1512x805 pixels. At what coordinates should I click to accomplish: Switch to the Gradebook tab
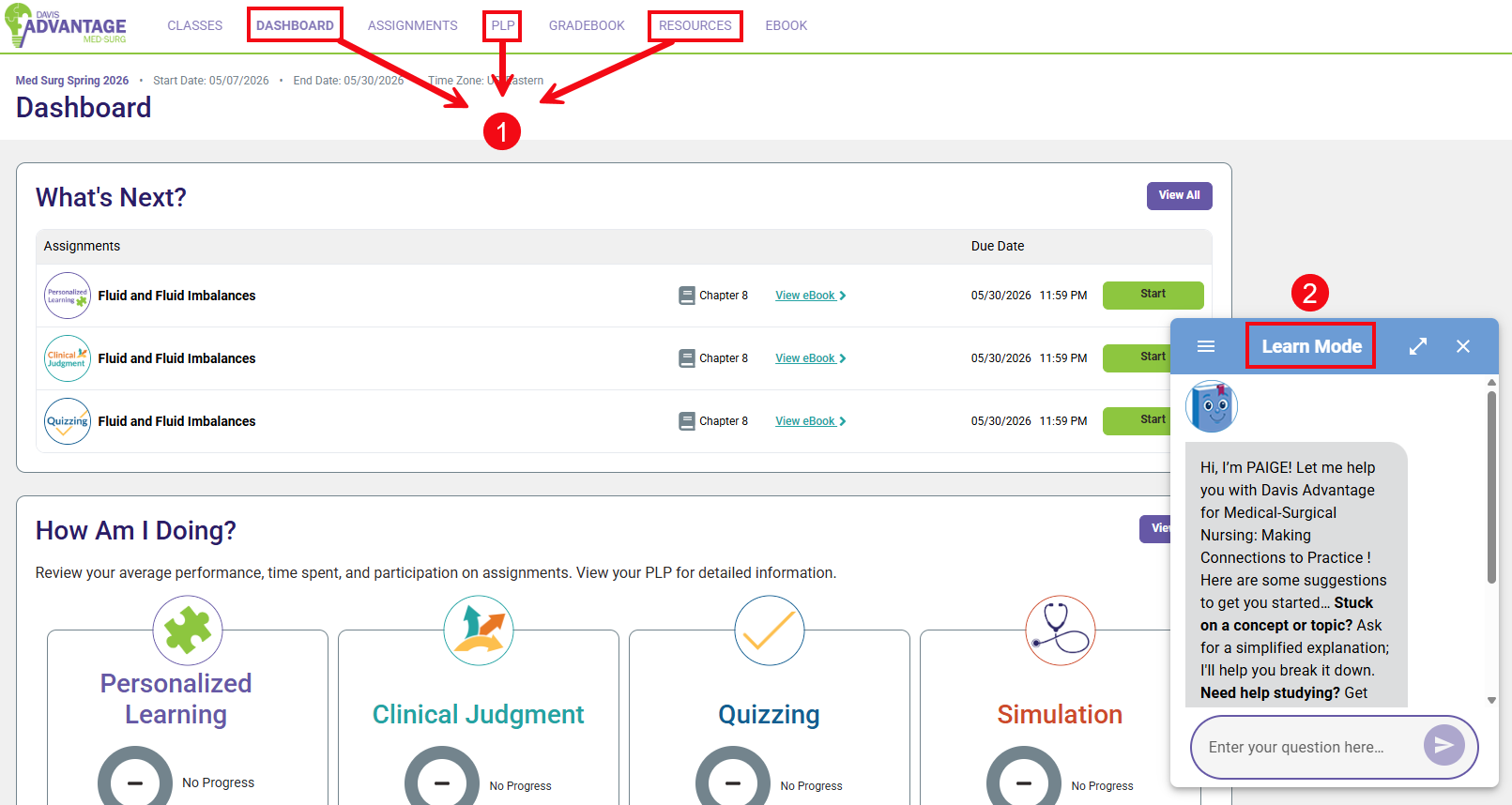click(587, 25)
